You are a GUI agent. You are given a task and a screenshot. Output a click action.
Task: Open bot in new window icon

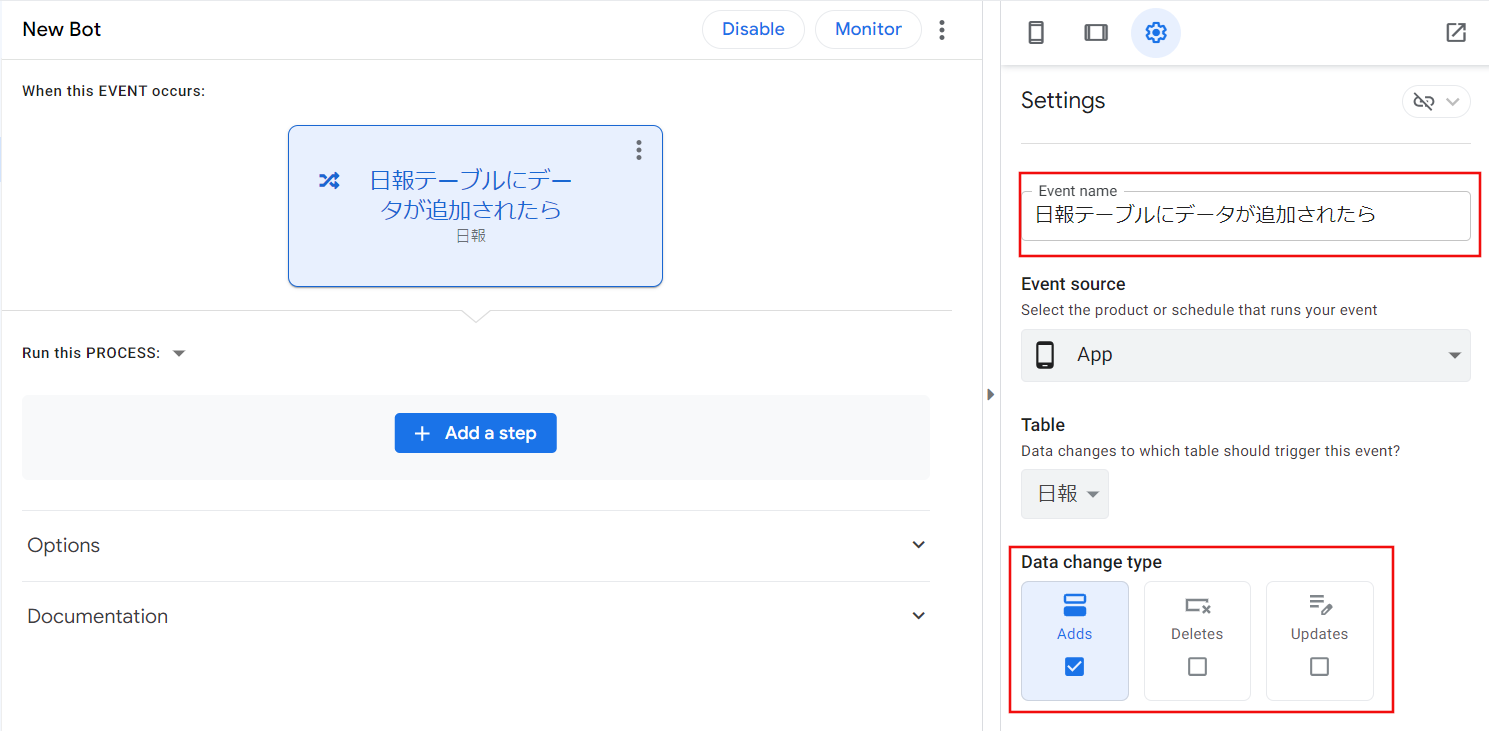tap(1455, 32)
